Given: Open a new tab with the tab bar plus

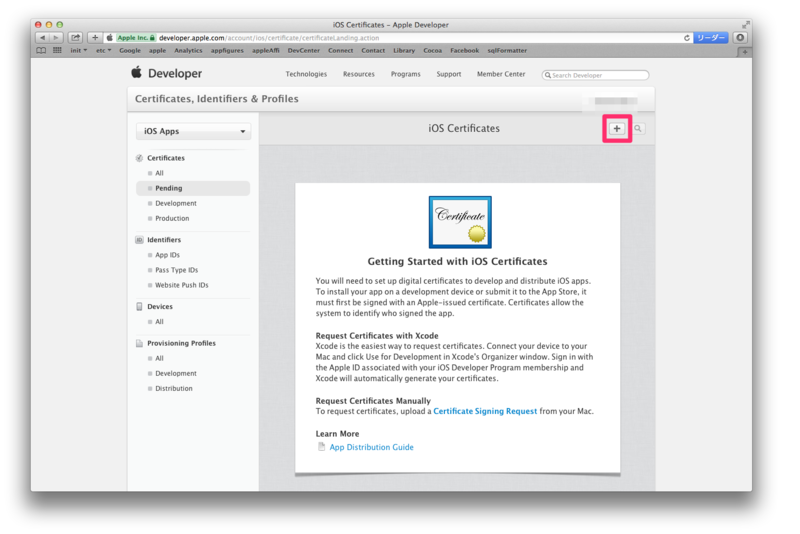Looking at the screenshot, I should (x=744, y=52).
